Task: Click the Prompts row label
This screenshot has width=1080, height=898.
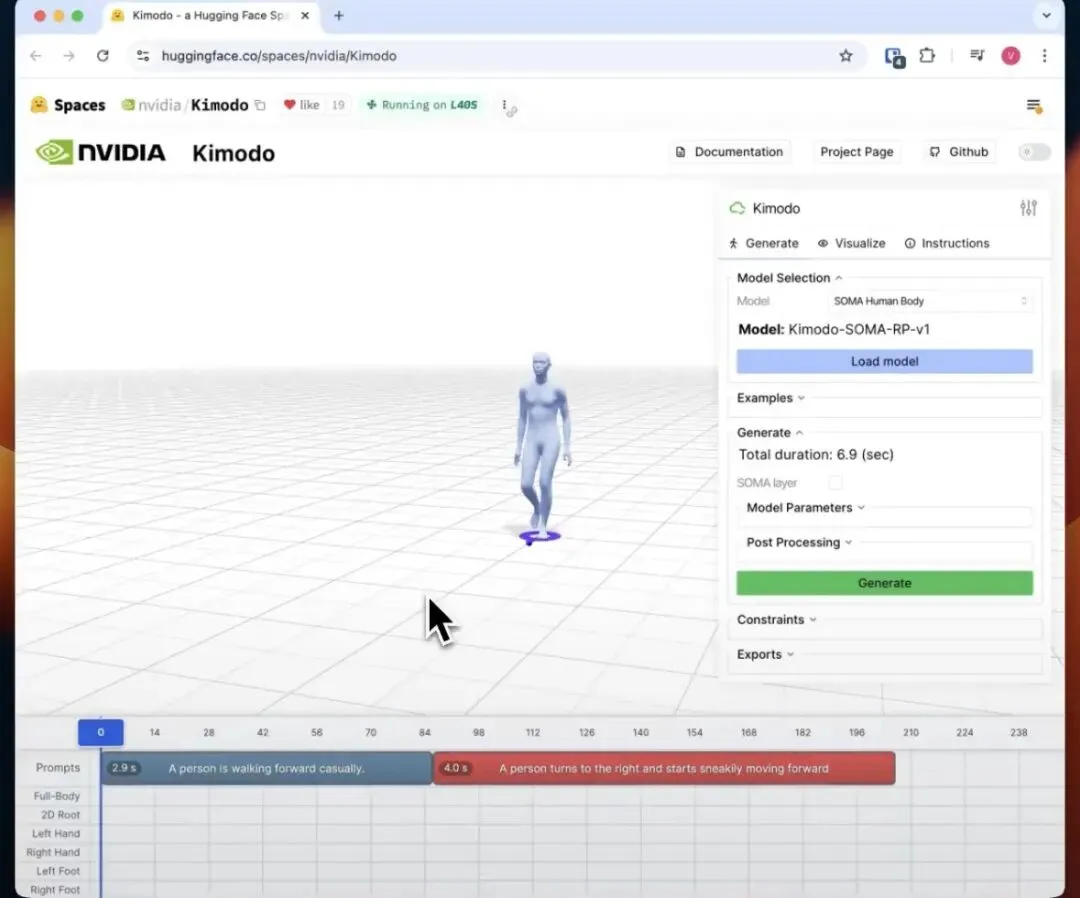Action: 58,767
